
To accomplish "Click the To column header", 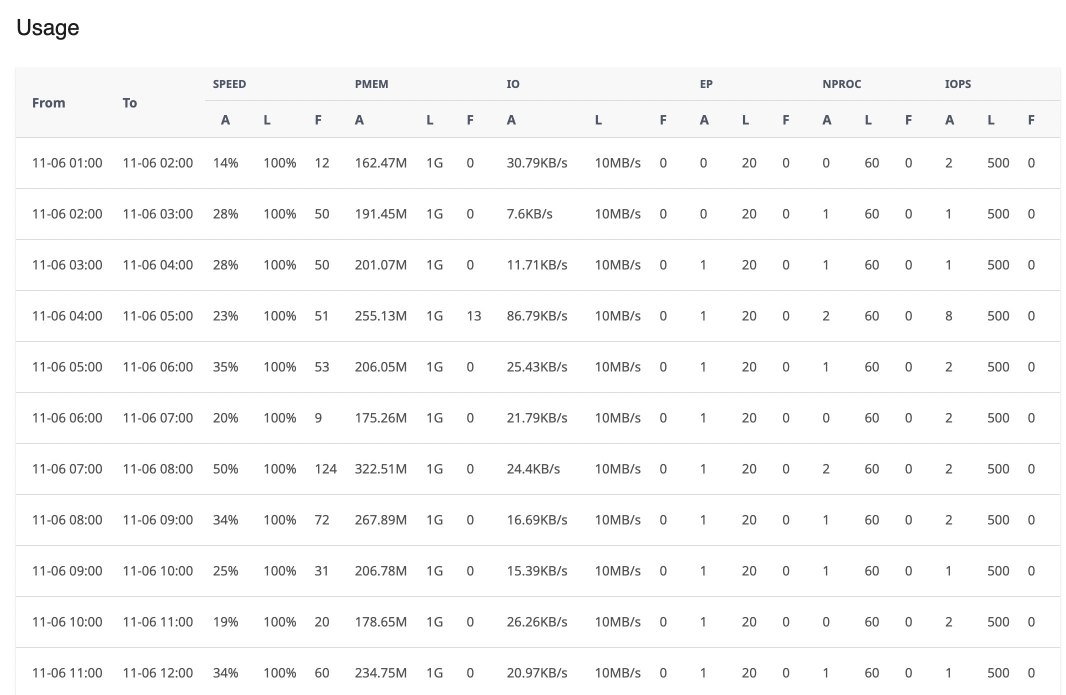I will [x=130, y=103].
